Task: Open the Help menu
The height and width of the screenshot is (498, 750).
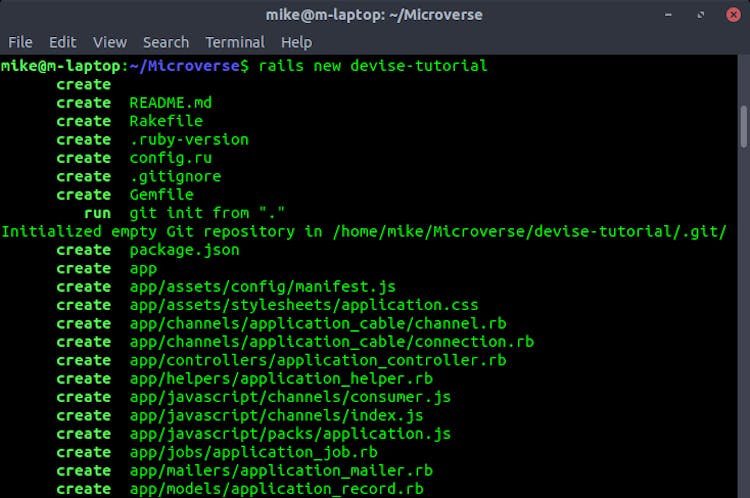Action: click(x=297, y=42)
